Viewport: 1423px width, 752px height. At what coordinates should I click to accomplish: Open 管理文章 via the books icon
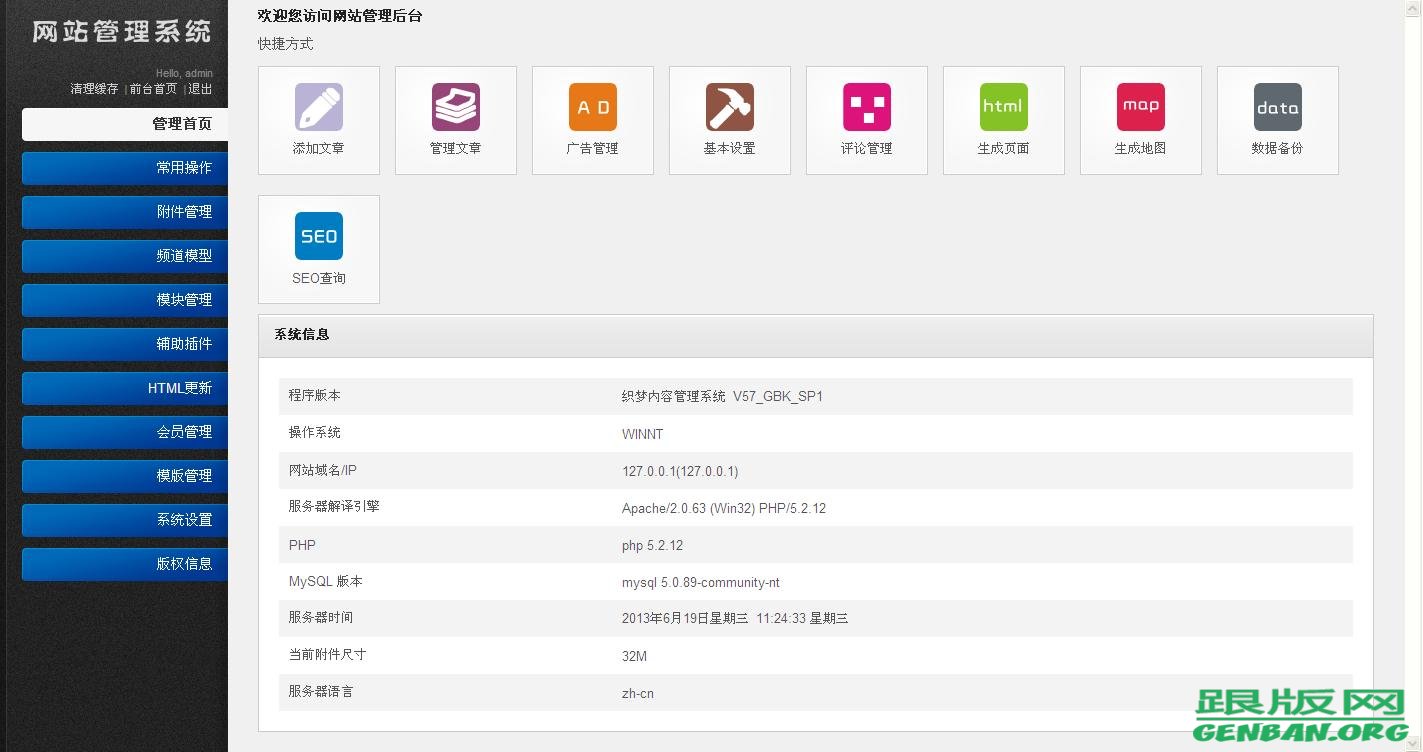pos(455,107)
